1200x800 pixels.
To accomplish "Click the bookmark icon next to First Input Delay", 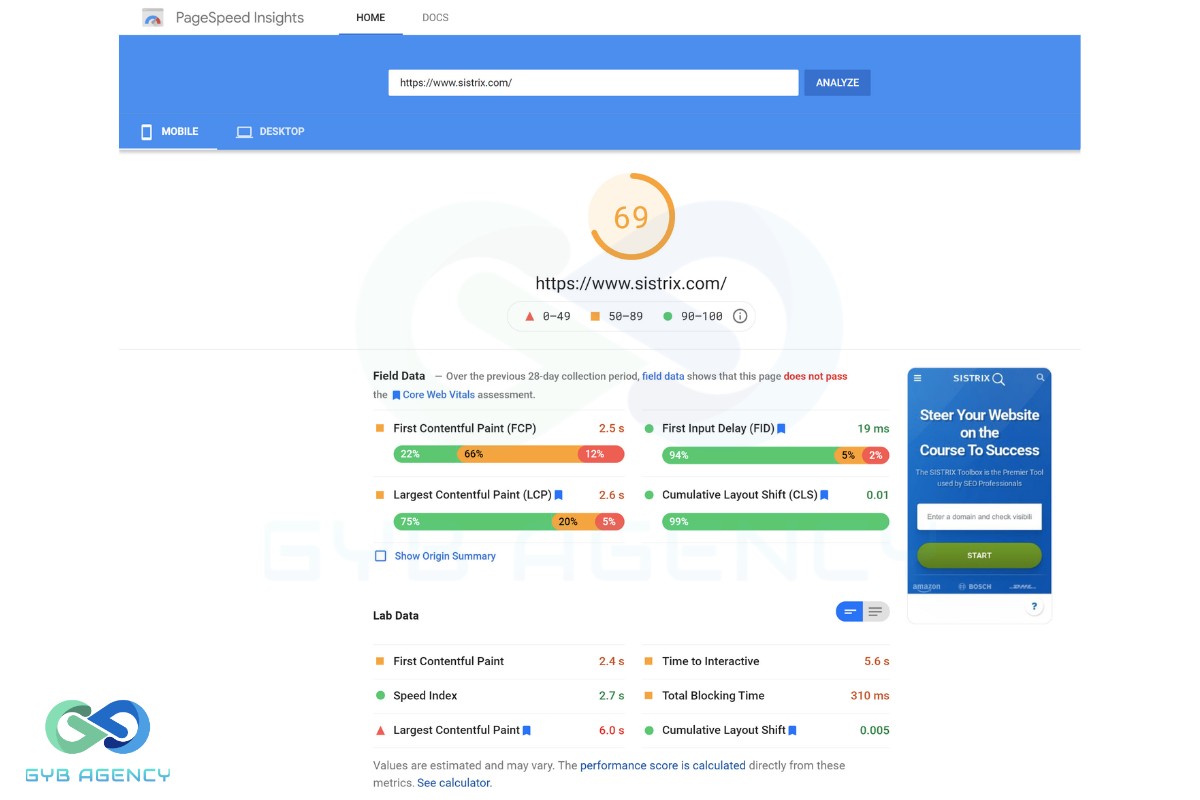I will point(782,428).
